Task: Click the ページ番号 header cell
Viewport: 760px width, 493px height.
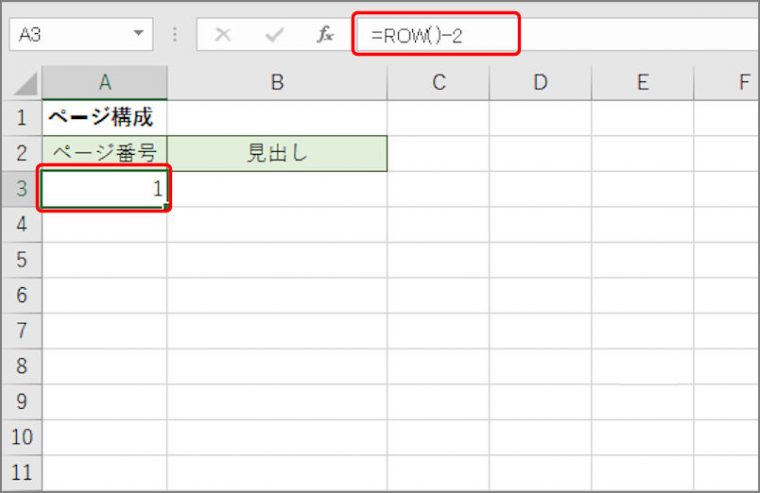Action: click(105, 153)
